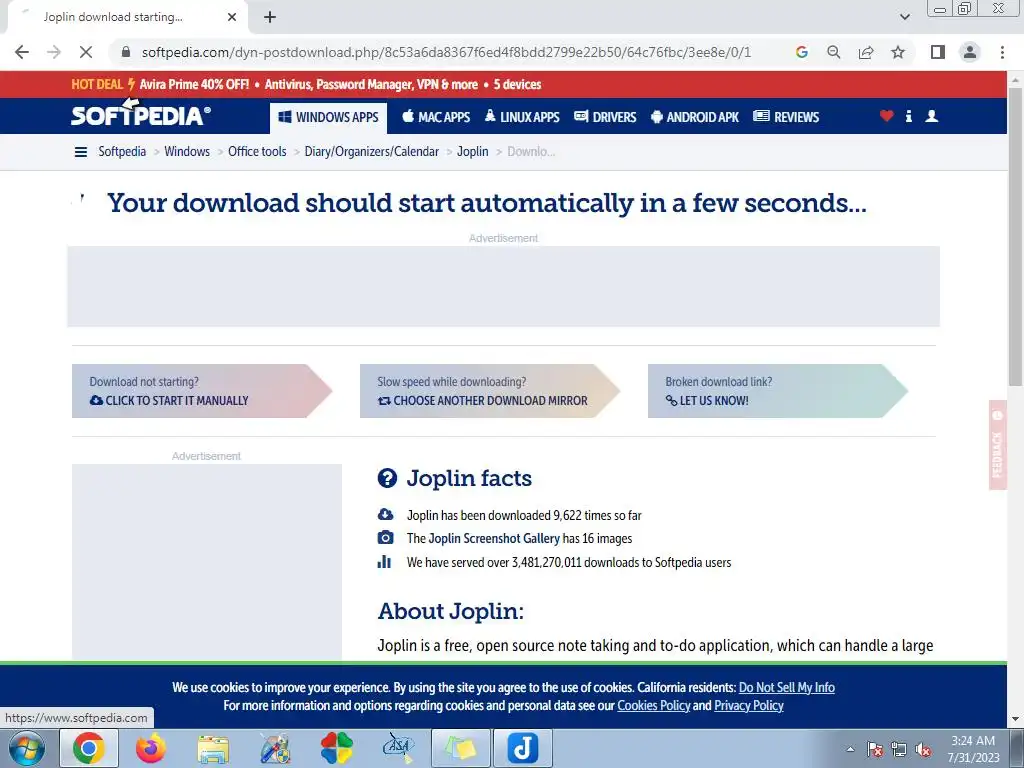Open File Explorer from the taskbar
The height and width of the screenshot is (768, 1024).
[x=213, y=748]
